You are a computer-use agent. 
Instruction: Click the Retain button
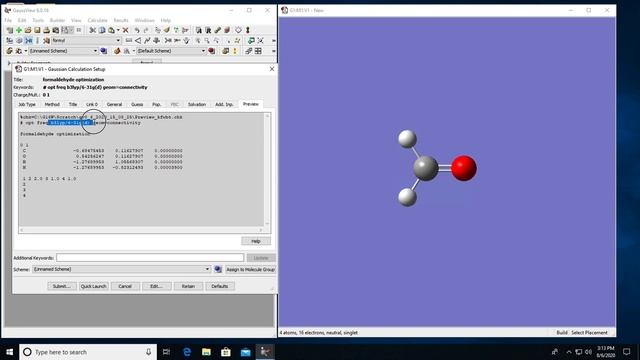pos(188,286)
